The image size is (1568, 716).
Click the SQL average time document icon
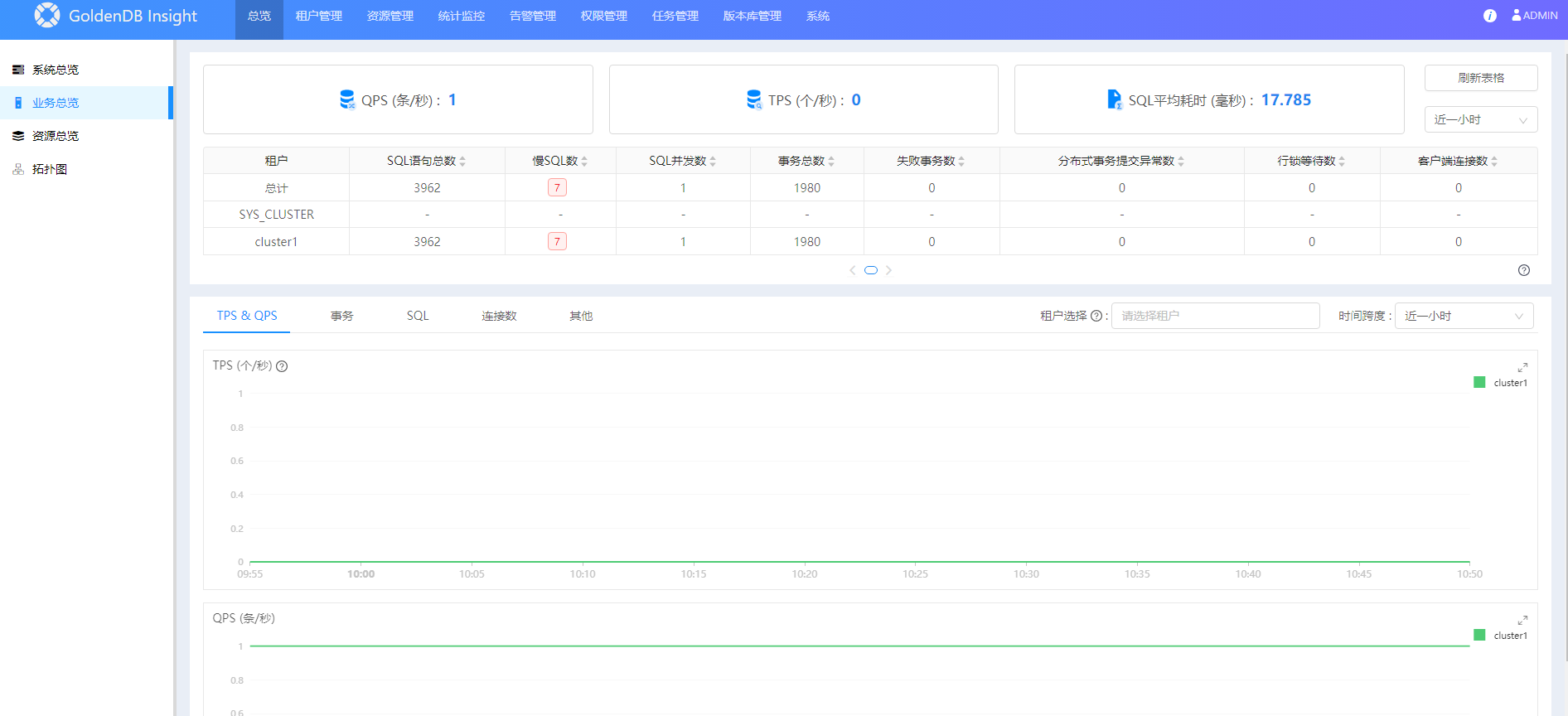tap(1115, 99)
